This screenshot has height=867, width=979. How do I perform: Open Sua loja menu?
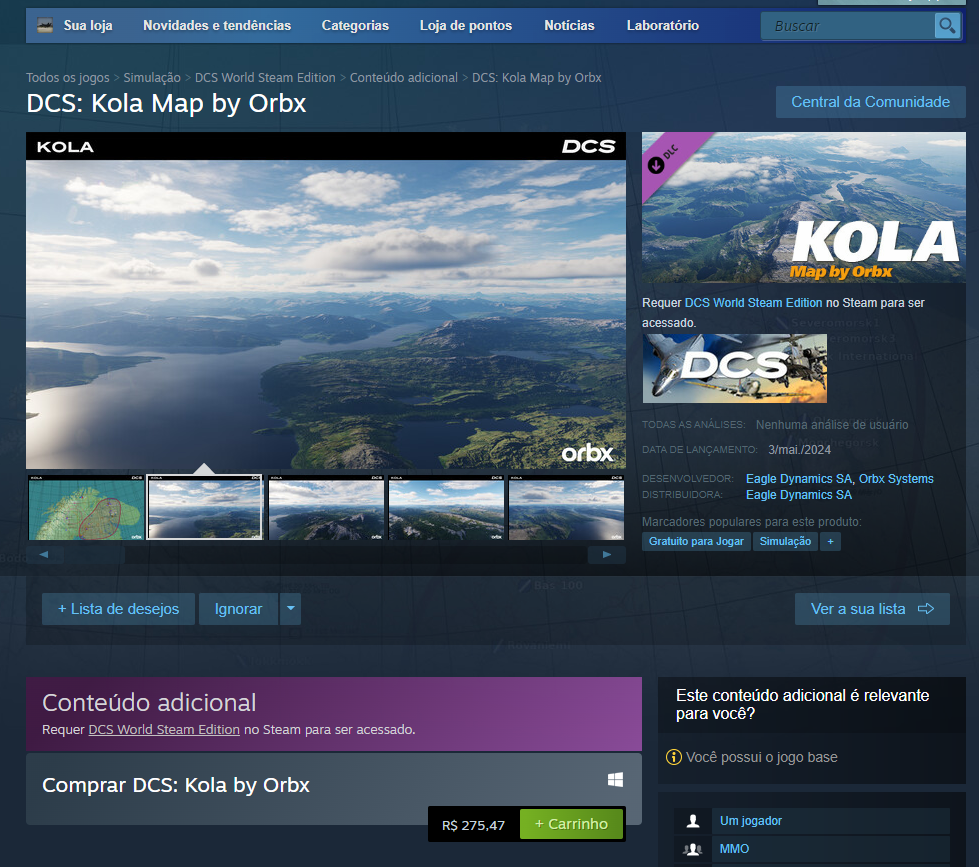pos(88,26)
